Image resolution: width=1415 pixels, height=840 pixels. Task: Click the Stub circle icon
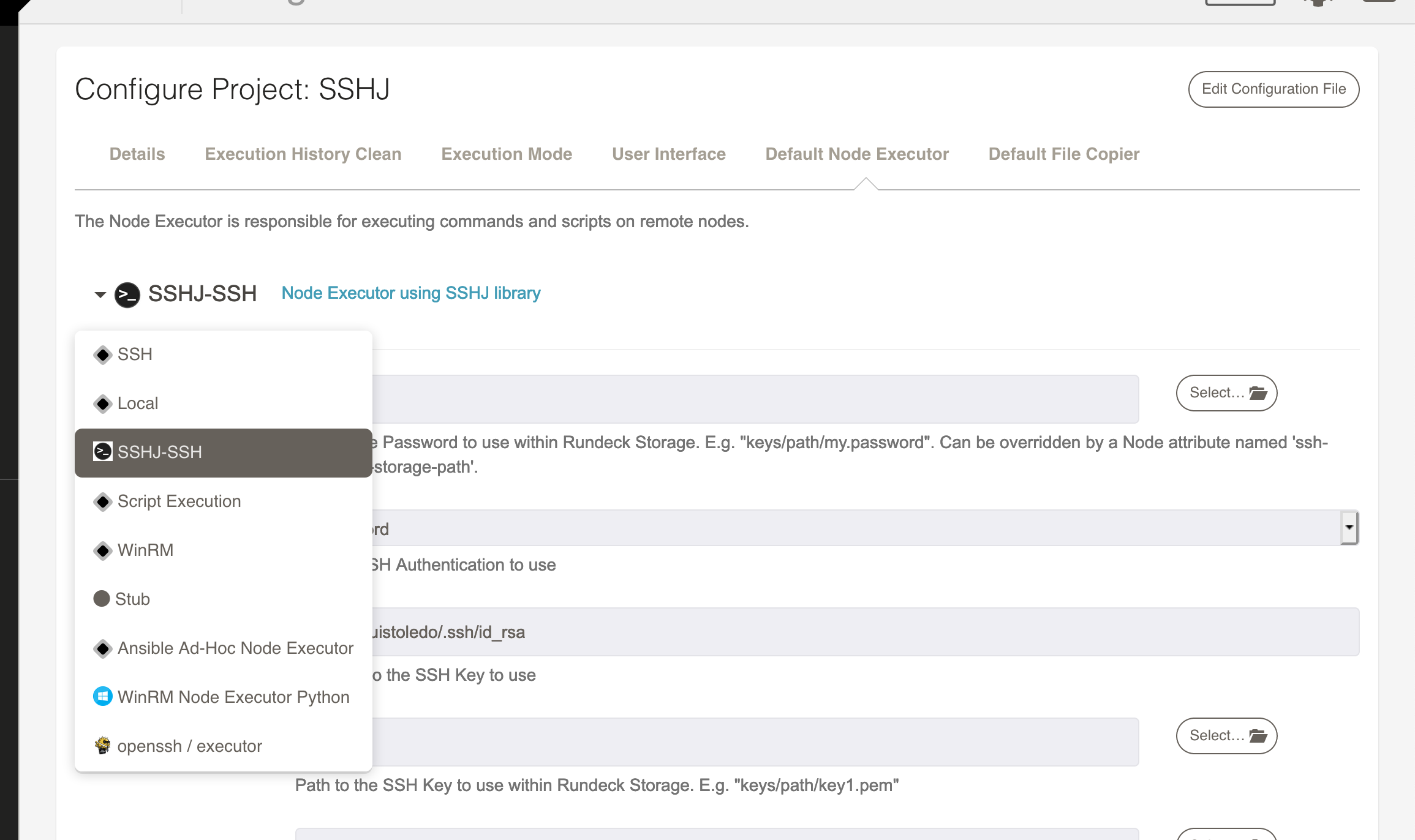pos(102,599)
